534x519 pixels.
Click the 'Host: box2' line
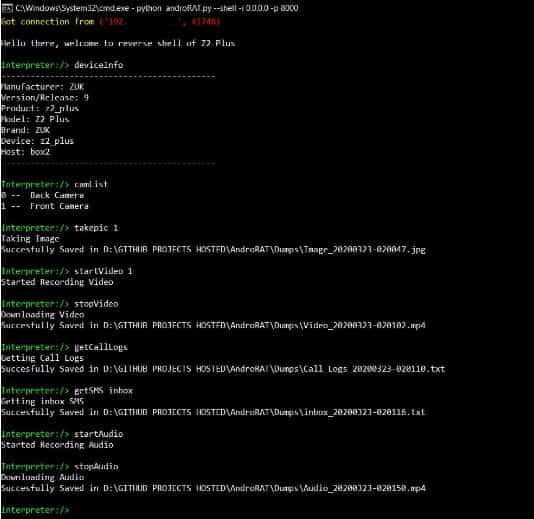(26, 152)
